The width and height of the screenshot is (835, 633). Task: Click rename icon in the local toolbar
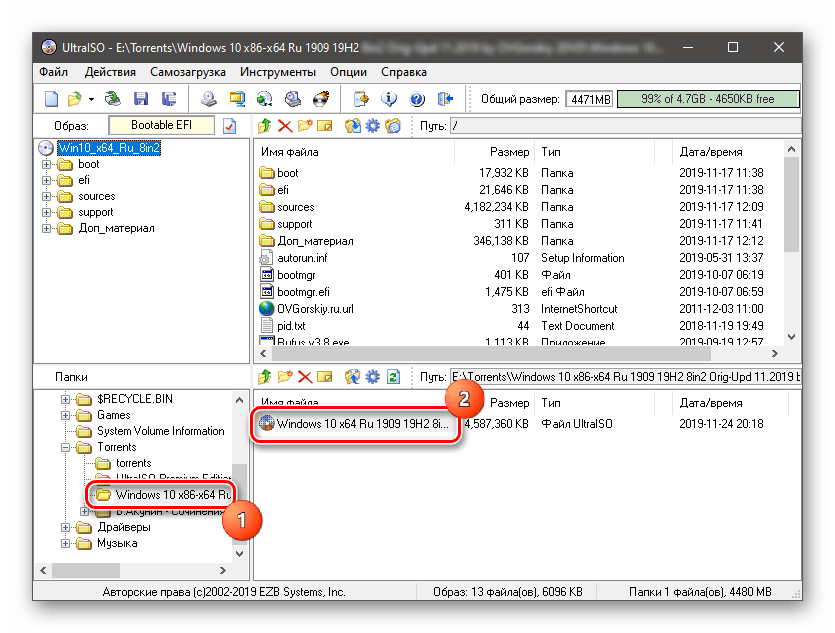(324, 377)
